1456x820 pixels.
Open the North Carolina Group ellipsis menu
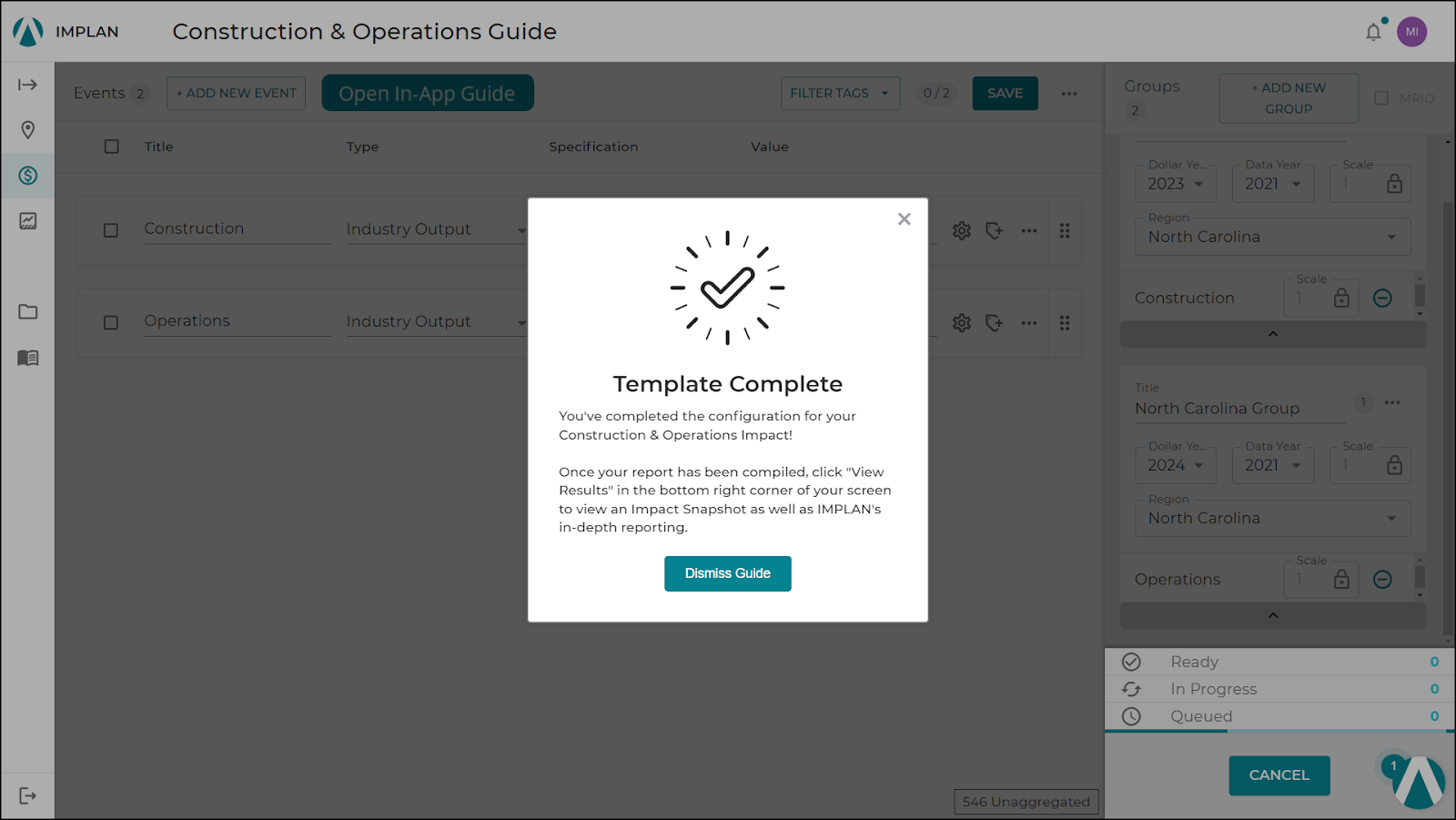pyautogui.click(x=1391, y=402)
